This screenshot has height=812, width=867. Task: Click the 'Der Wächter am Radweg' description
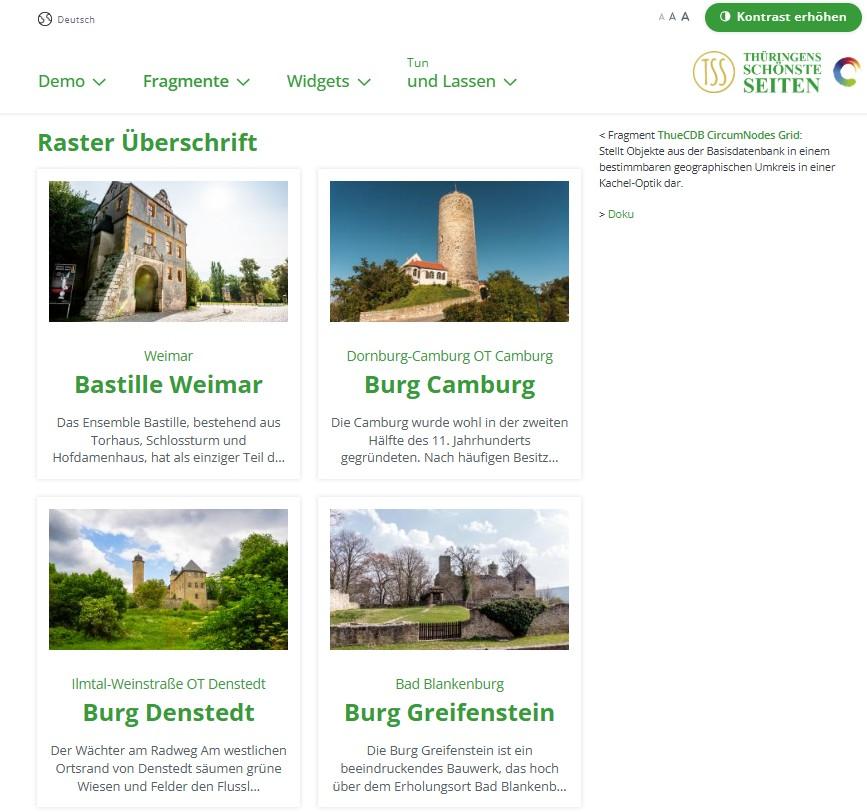[169, 768]
